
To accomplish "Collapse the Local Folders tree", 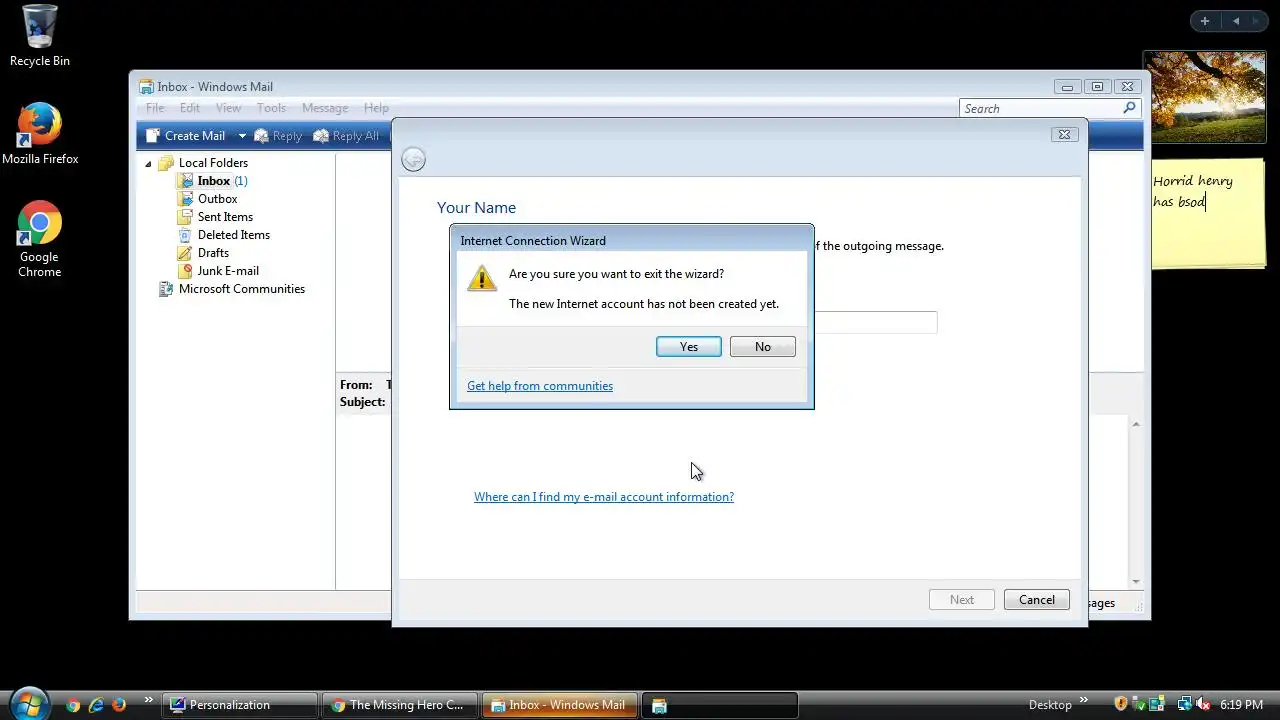I will coord(148,163).
